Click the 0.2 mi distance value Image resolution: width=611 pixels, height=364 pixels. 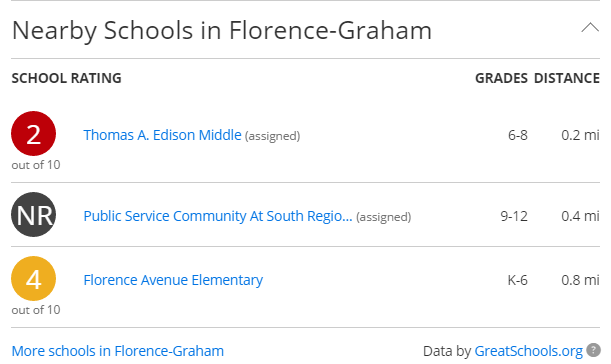point(580,135)
